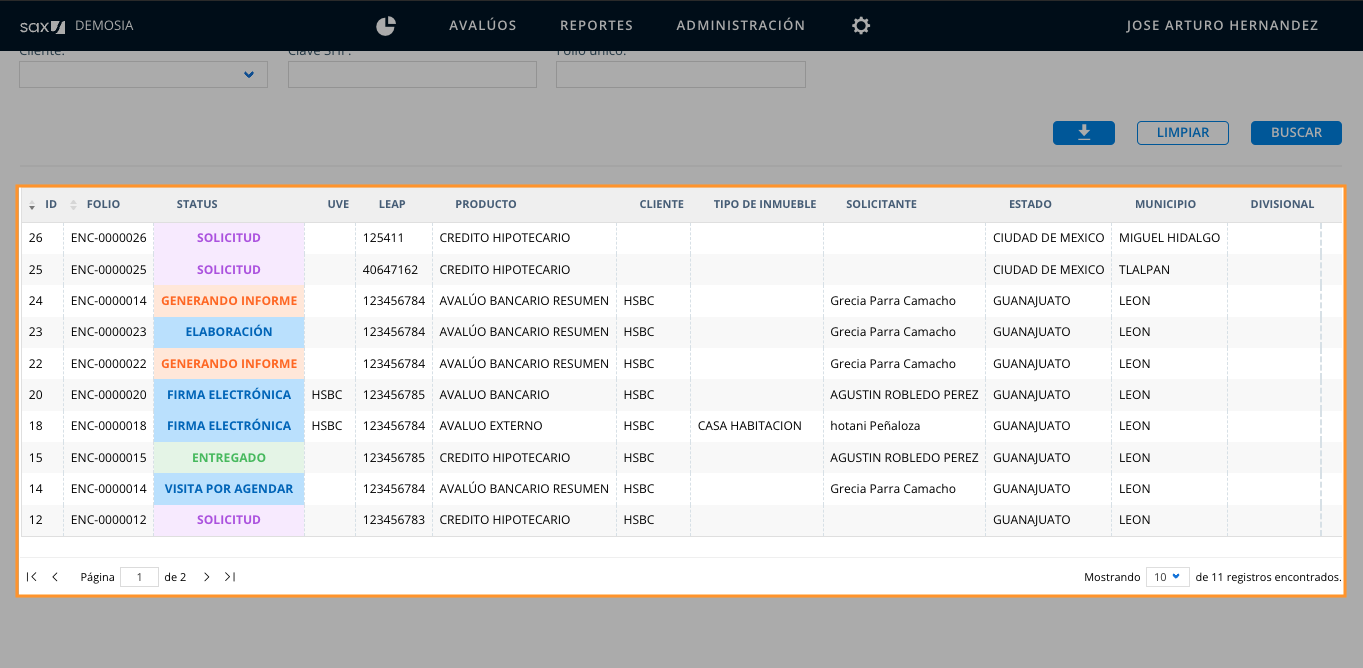Click the ESTADO column header
This screenshot has height=668, width=1363.
pyautogui.click(x=1030, y=204)
